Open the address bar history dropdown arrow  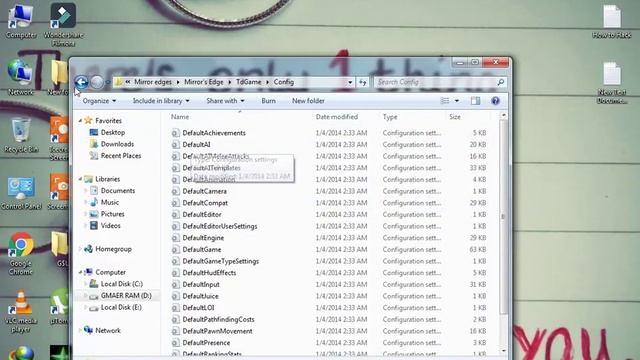coord(350,82)
